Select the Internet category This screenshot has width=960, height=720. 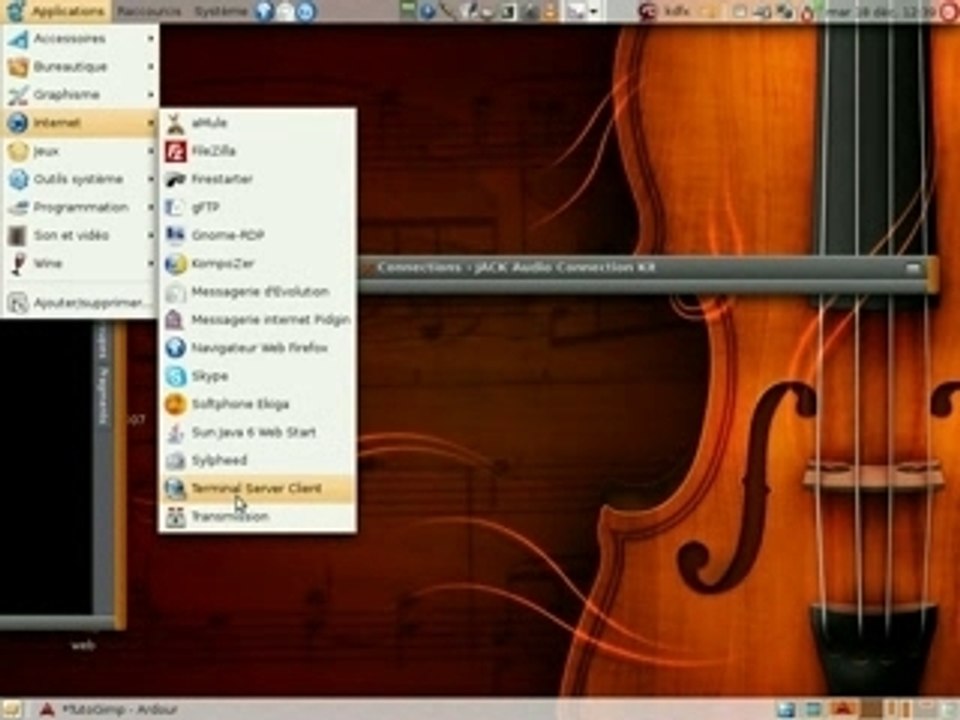click(x=80, y=123)
